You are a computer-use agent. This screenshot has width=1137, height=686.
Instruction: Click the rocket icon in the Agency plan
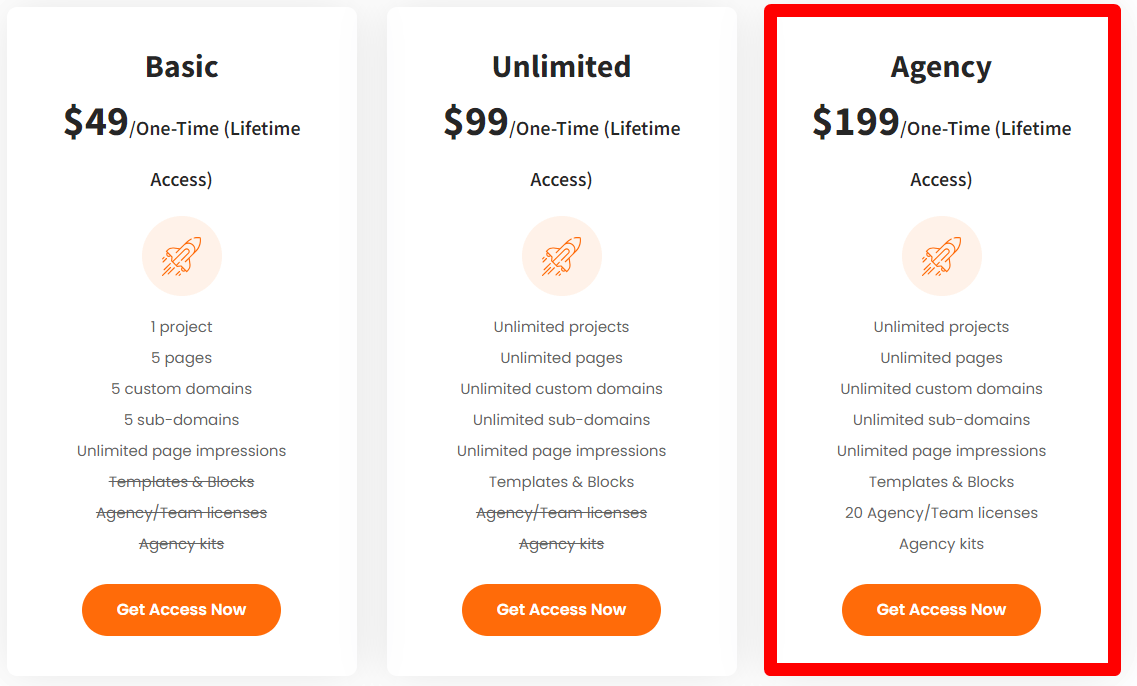click(x=941, y=256)
